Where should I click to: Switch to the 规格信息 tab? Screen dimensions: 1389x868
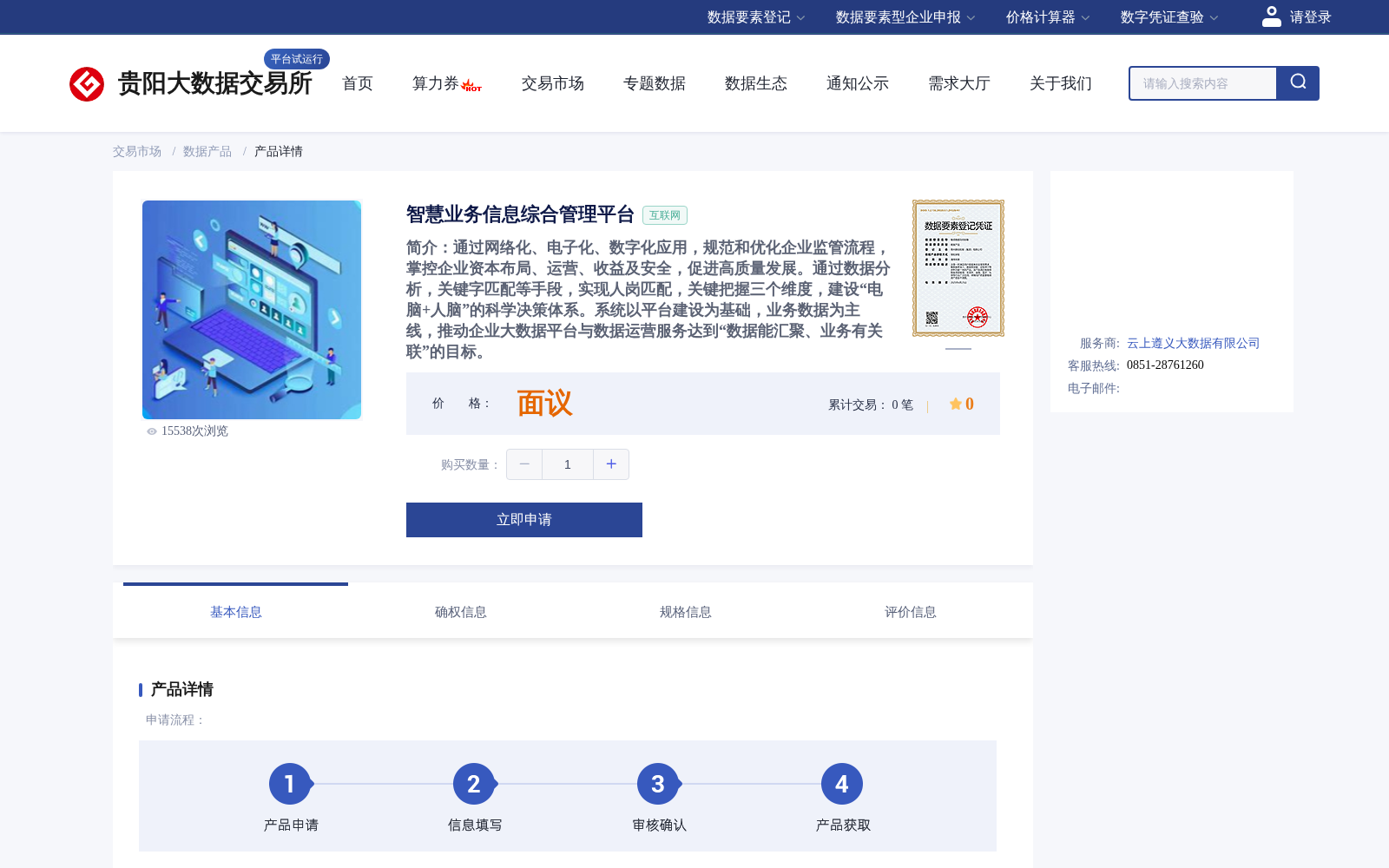(686, 612)
